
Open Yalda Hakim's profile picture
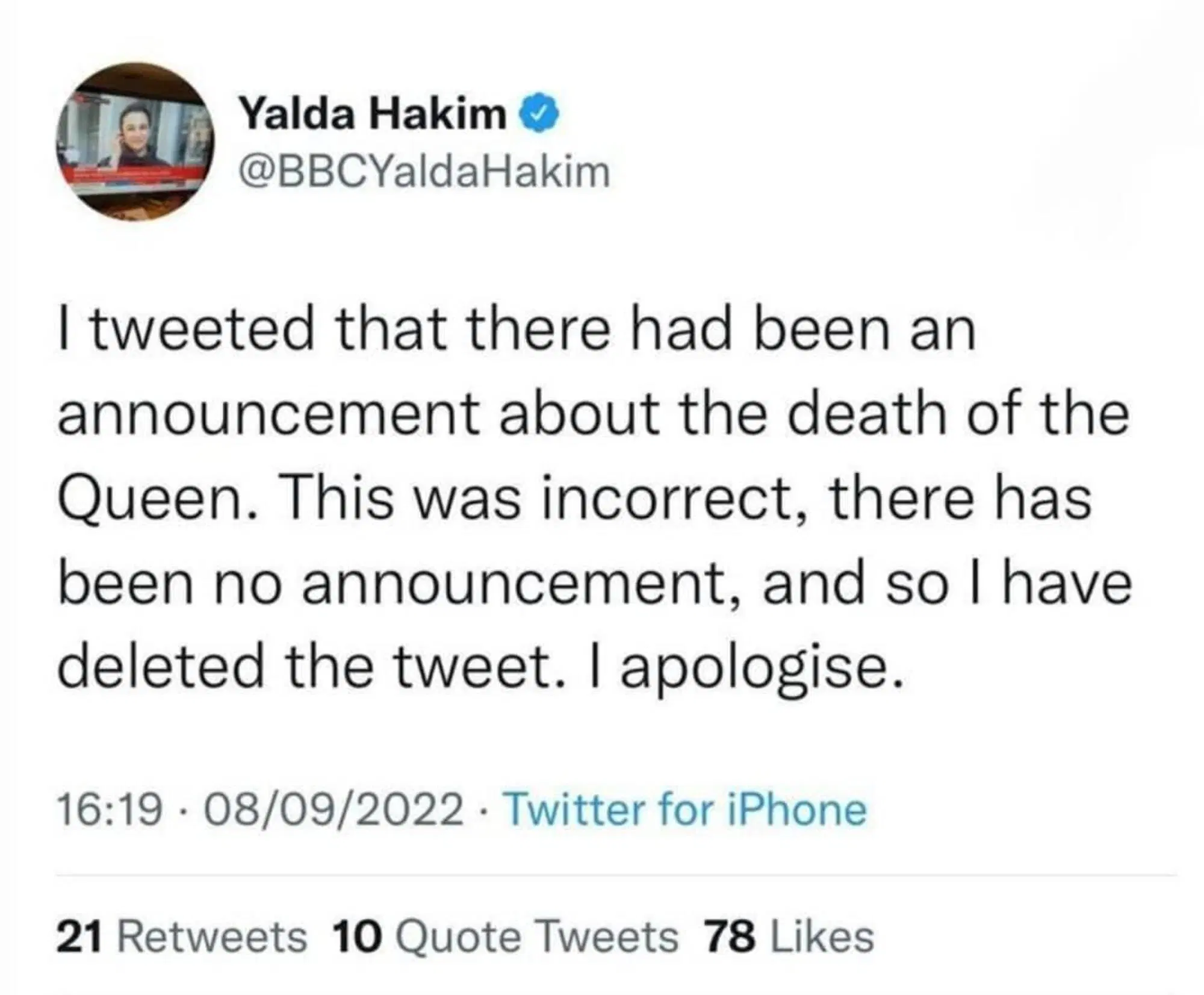point(136,143)
